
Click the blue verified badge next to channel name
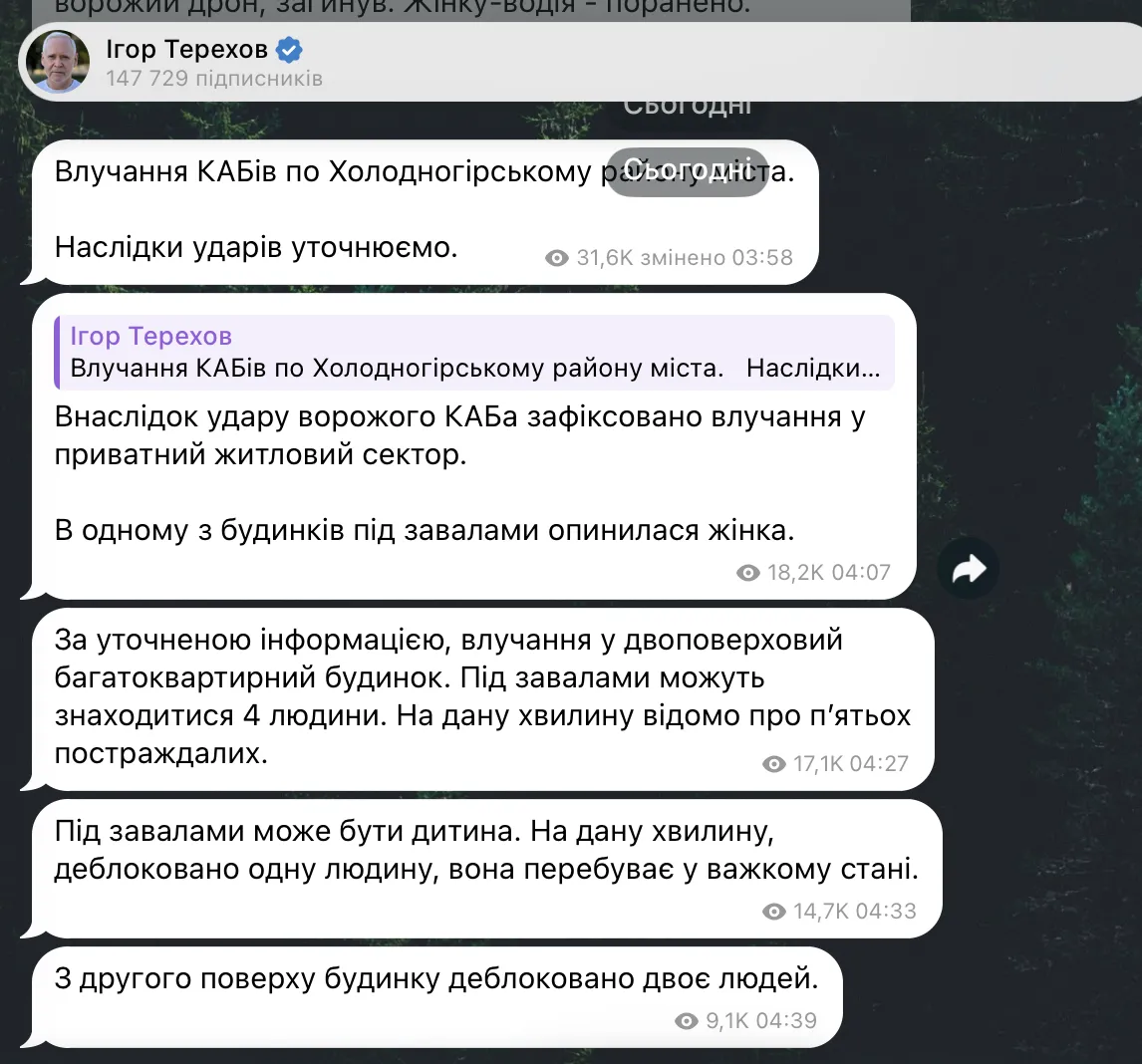[x=289, y=50]
